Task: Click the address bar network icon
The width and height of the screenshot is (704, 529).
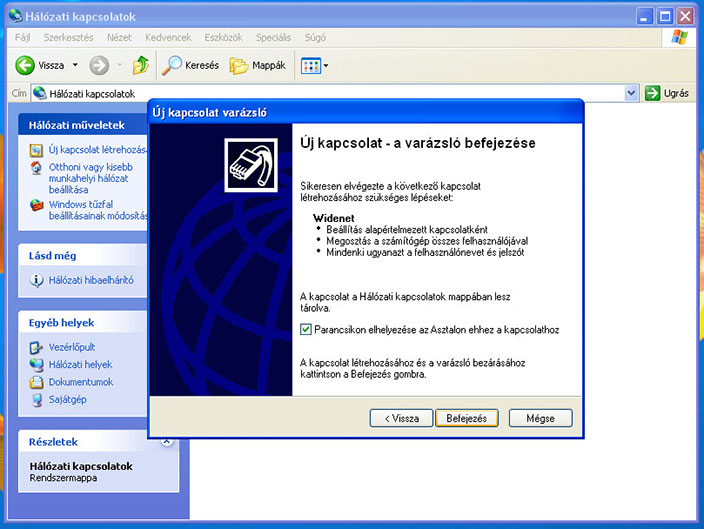Action: point(40,93)
